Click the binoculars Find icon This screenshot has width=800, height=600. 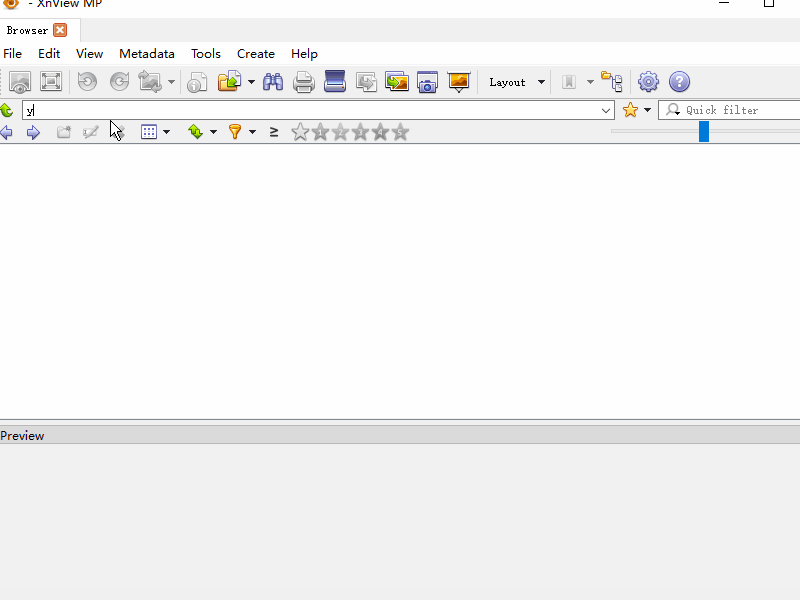pos(273,82)
